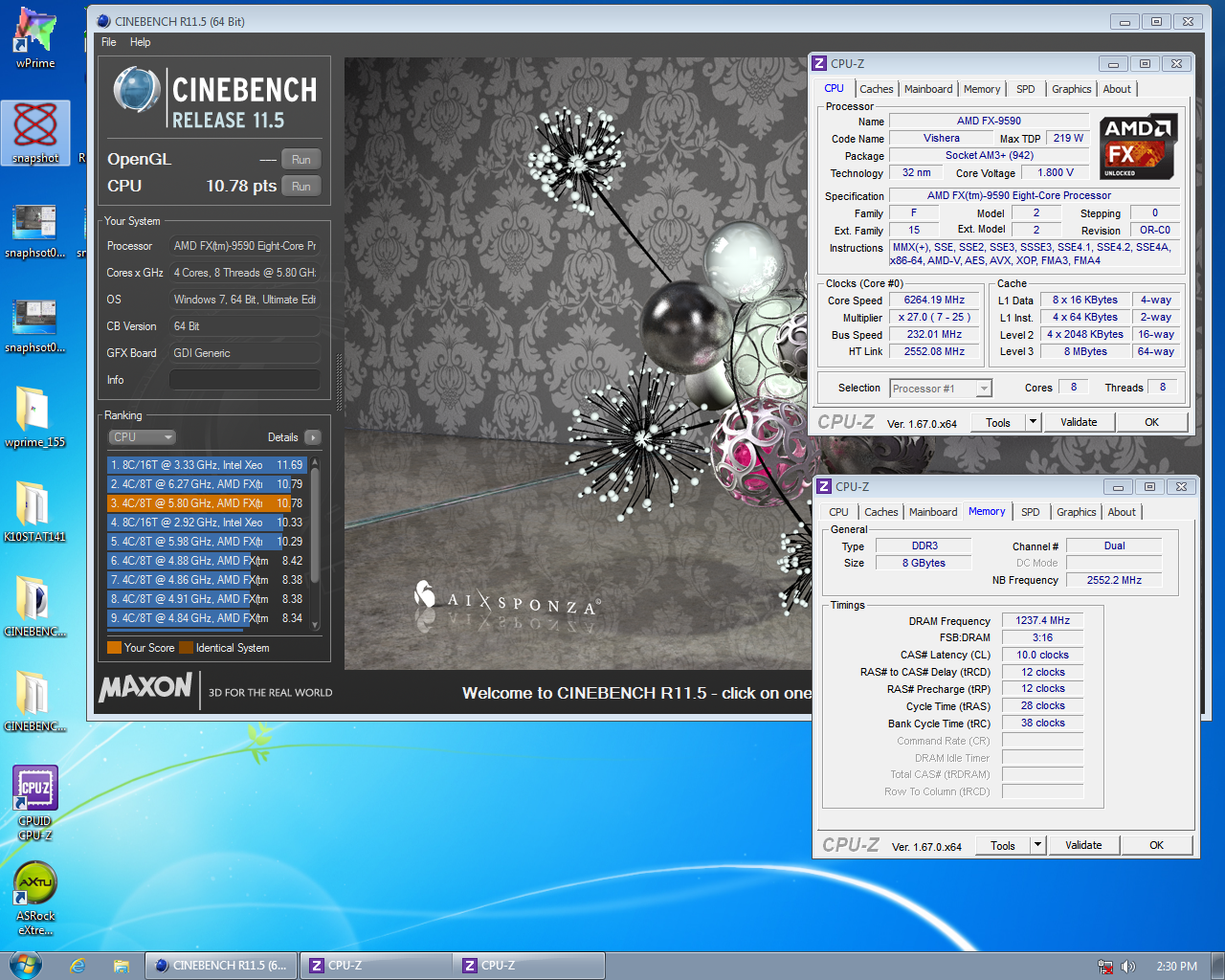Click the AMD FX logo in CPU-Z

pos(1138,147)
